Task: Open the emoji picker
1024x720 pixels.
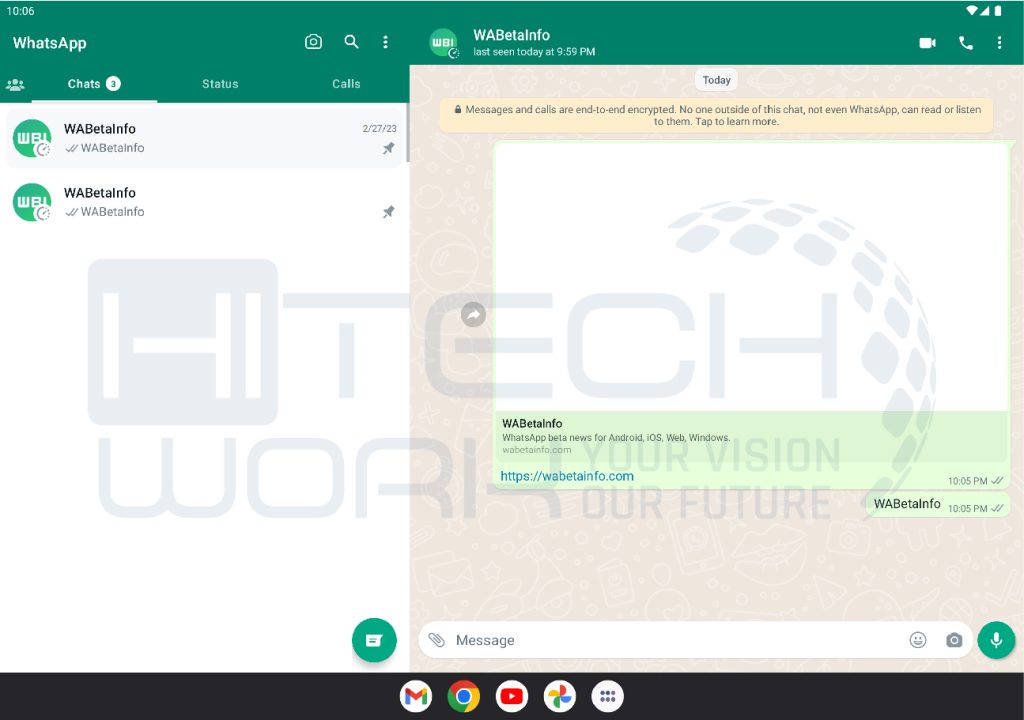Action: coord(918,640)
